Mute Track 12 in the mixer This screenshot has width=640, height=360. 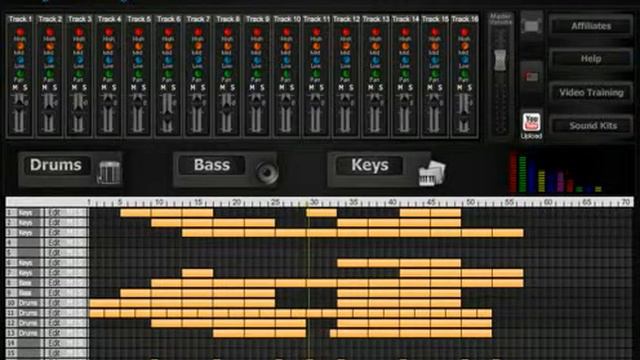(341, 88)
